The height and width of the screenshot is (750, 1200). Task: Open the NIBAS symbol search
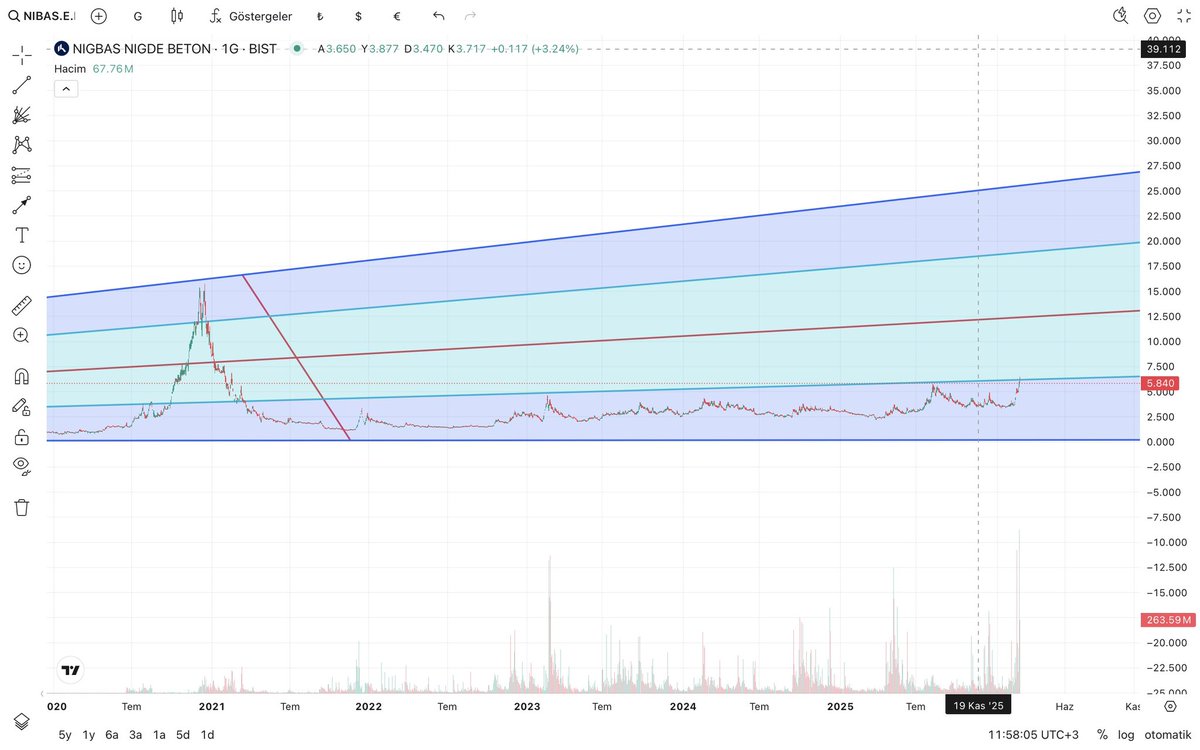click(x=41, y=16)
